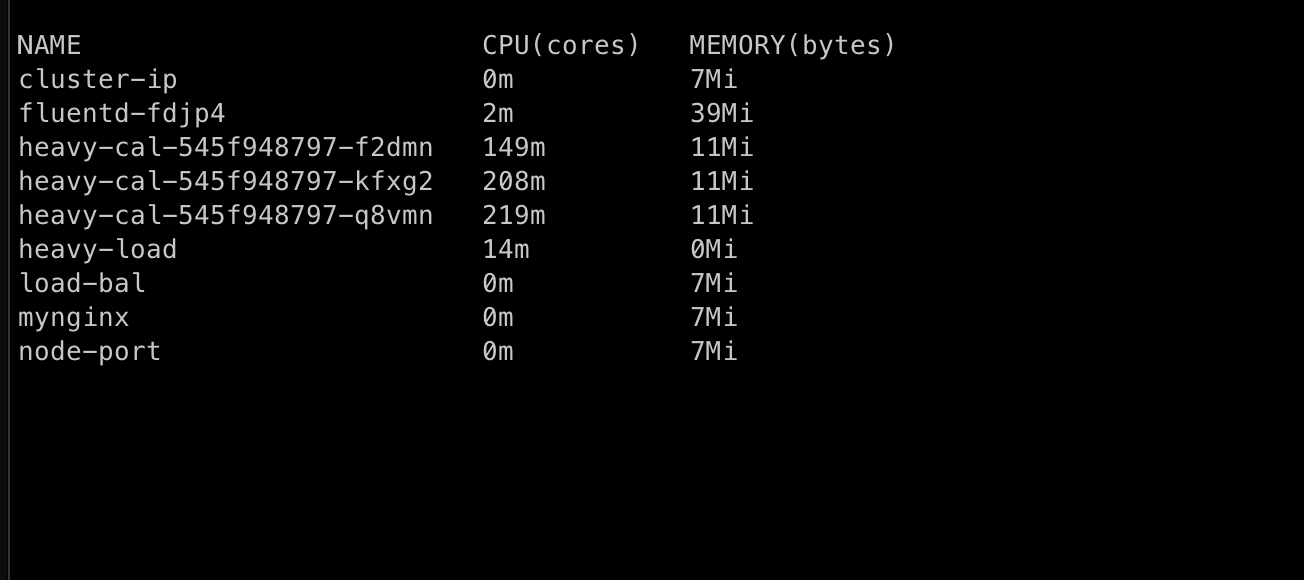Click the 14m CPU value

[506, 250]
